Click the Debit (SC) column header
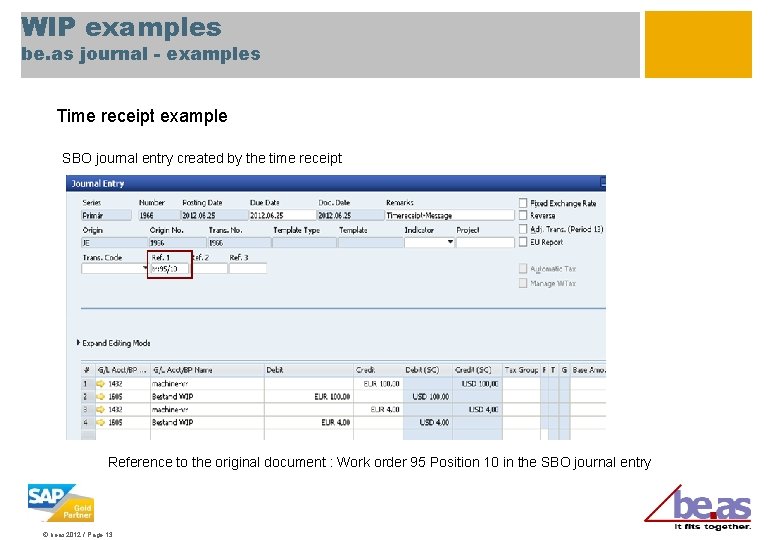The image size is (780, 540). click(428, 370)
